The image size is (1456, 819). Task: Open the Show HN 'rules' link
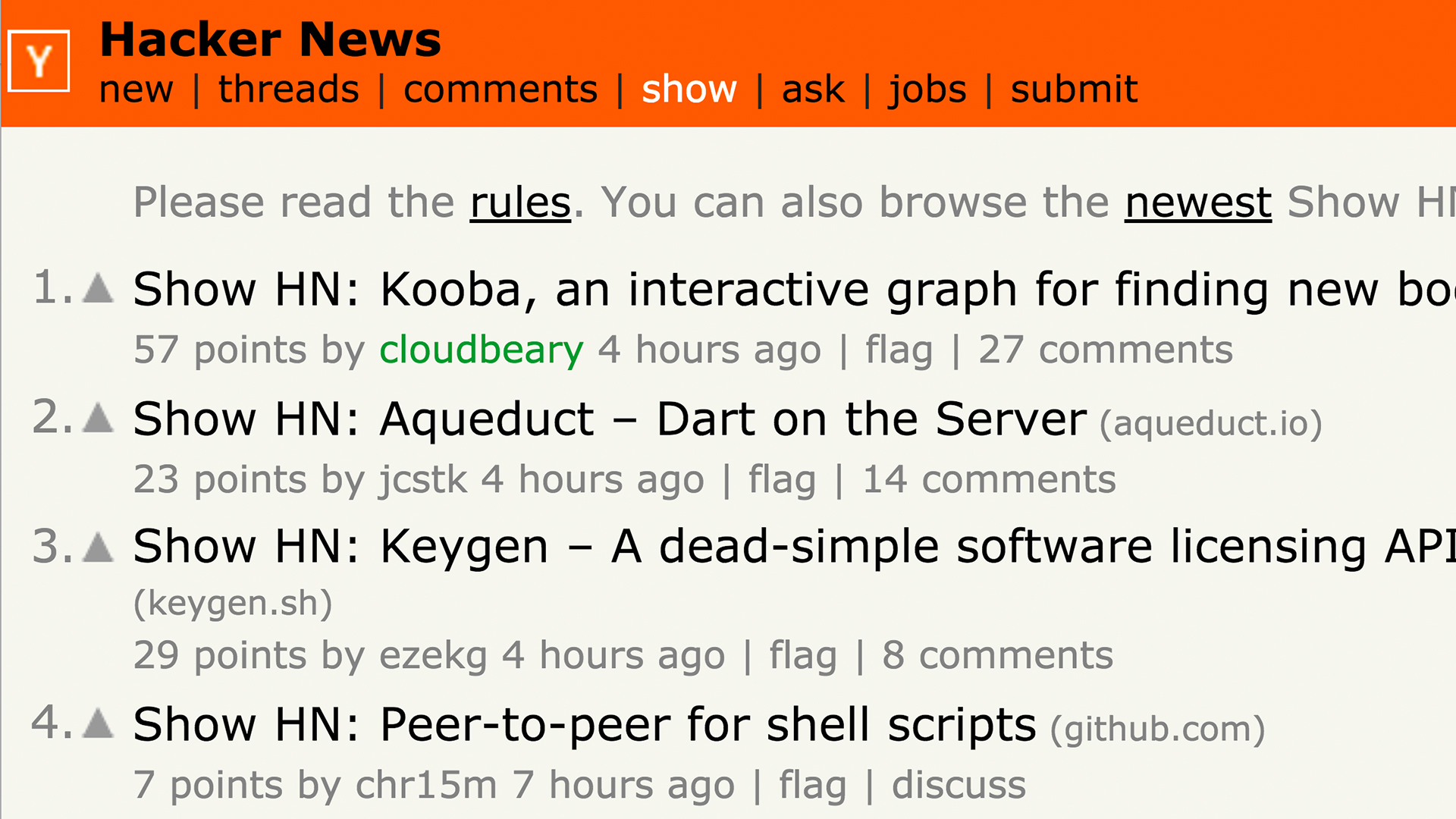(520, 202)
